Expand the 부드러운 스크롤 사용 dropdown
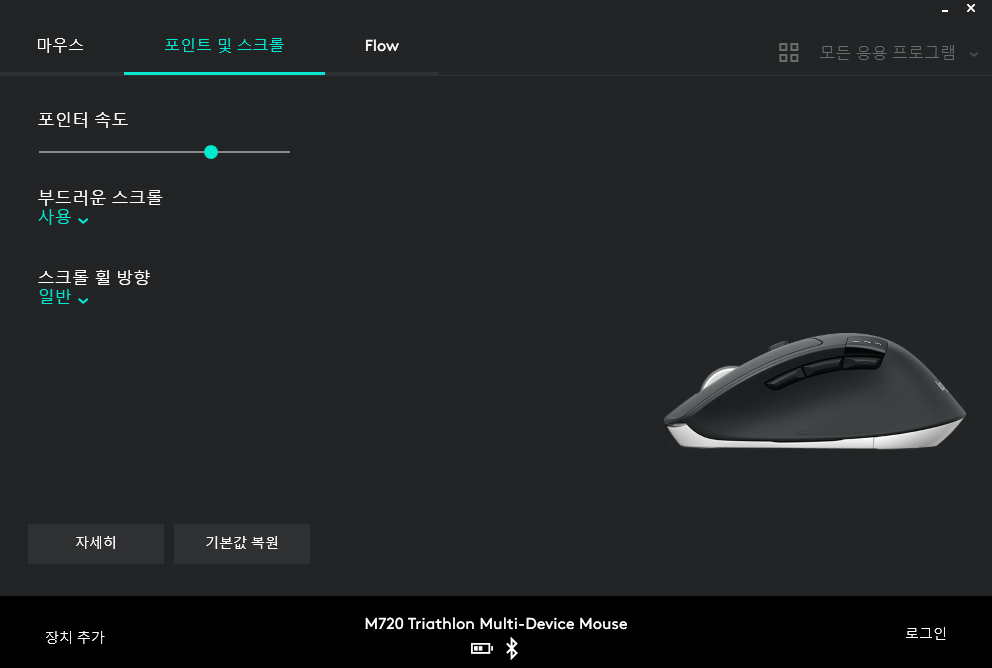 click(x=63, y=218)
